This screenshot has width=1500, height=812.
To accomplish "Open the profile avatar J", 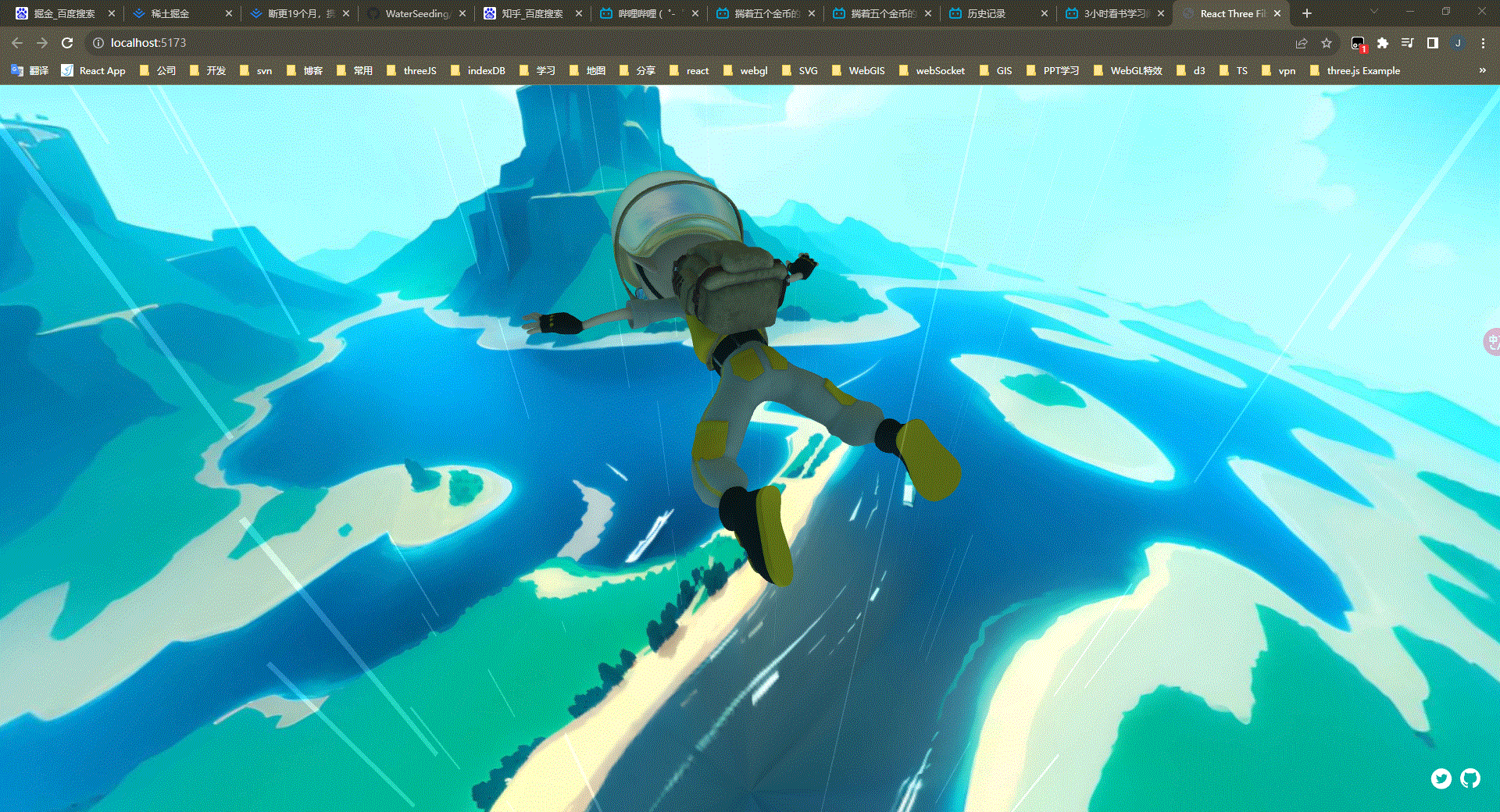I will coord(1458,43).
